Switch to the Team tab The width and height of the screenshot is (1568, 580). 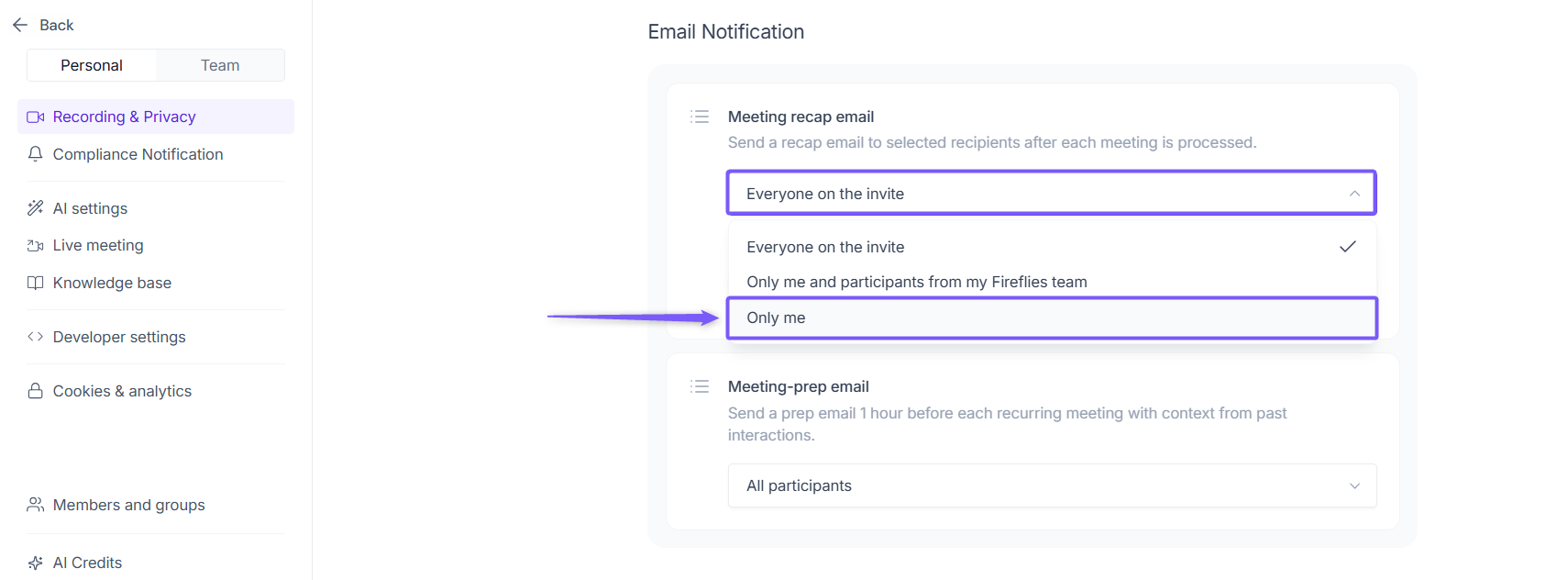[x=220, y=65]
